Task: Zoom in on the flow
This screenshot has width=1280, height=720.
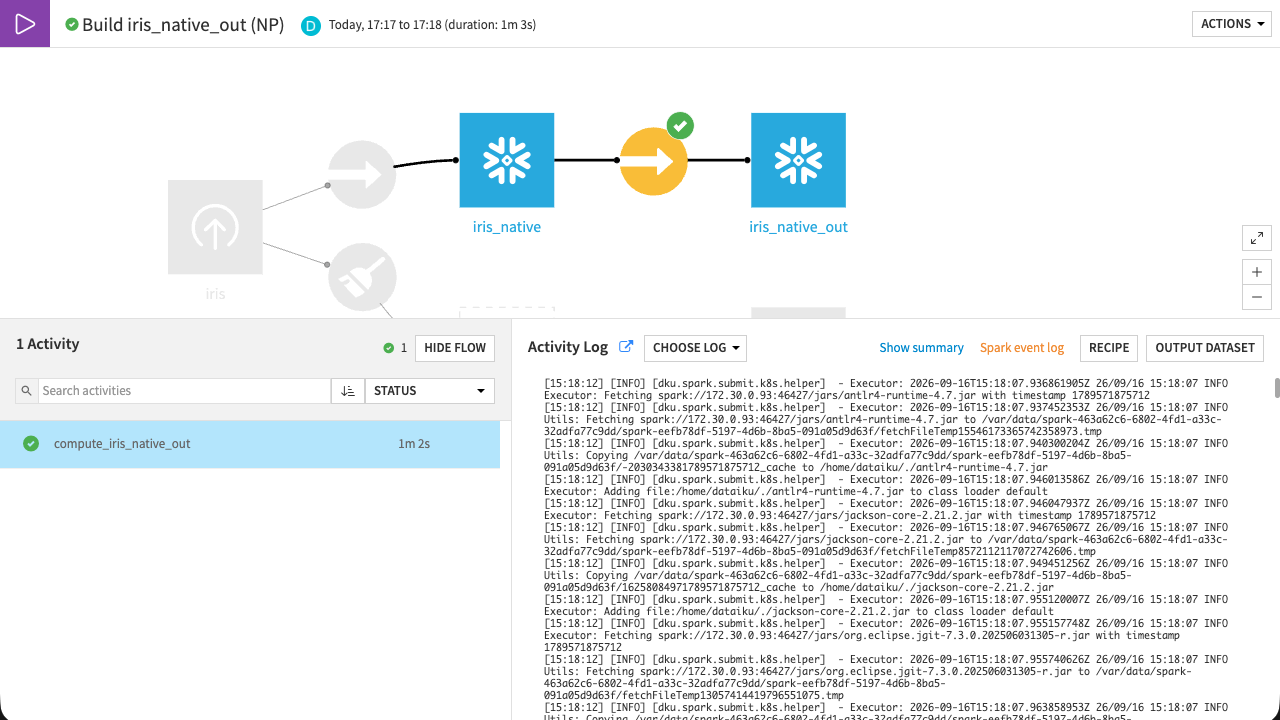Action: [1257, 272]
